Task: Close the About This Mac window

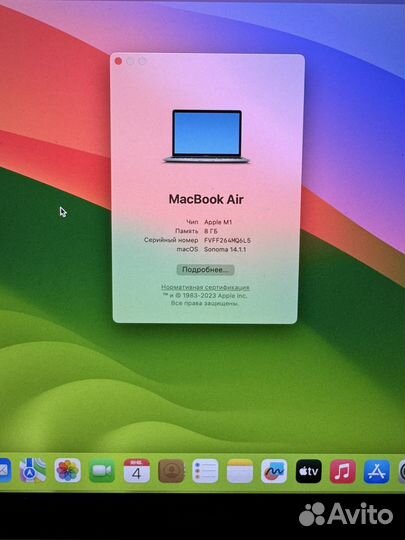Action: pos(118,61)
